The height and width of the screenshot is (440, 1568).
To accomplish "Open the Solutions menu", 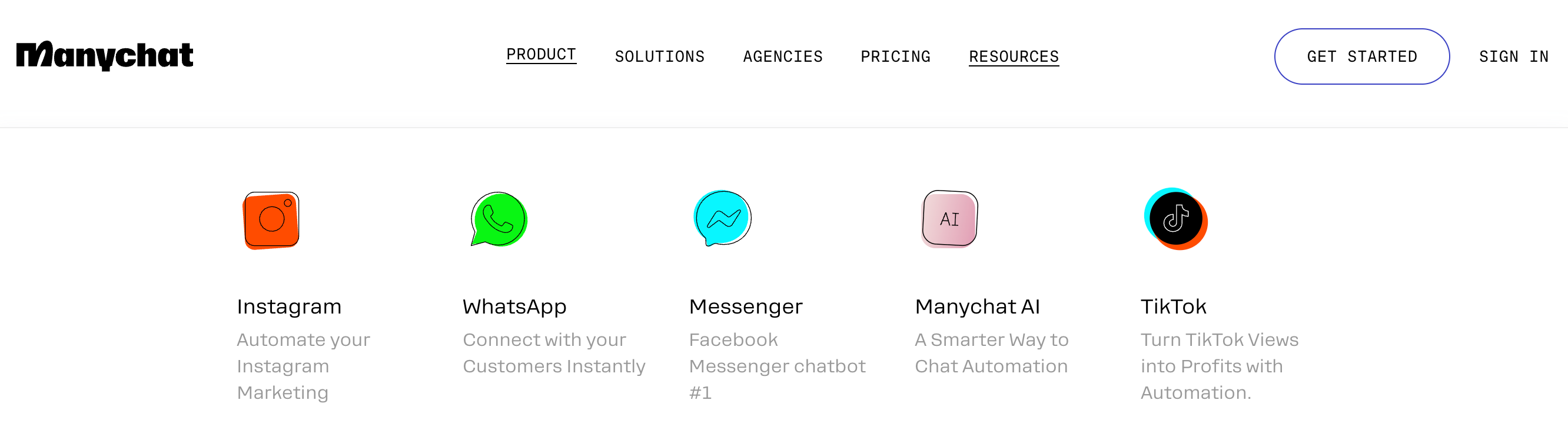I will click(659, 56).
